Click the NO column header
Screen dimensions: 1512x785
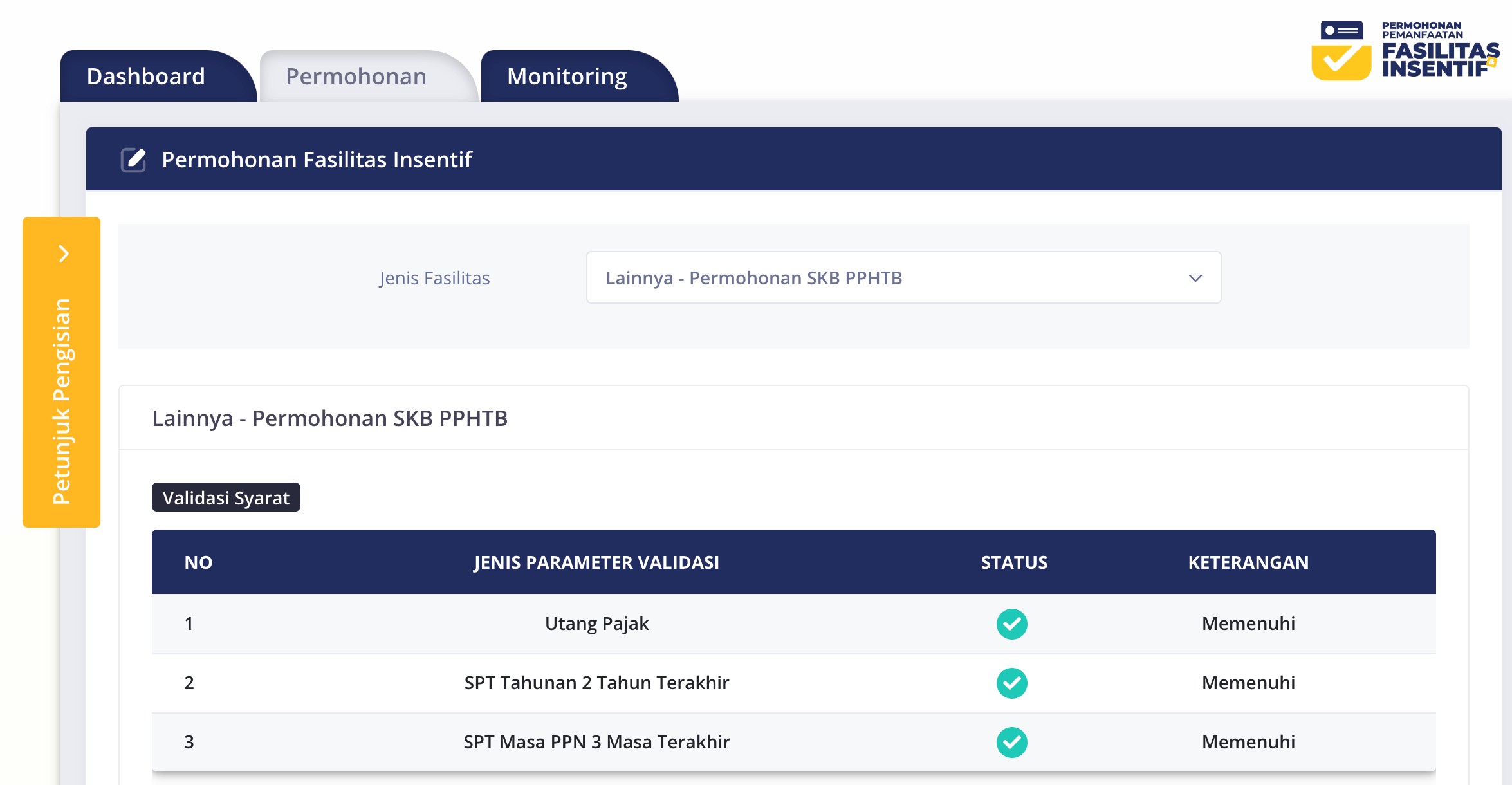pos(198,562)
